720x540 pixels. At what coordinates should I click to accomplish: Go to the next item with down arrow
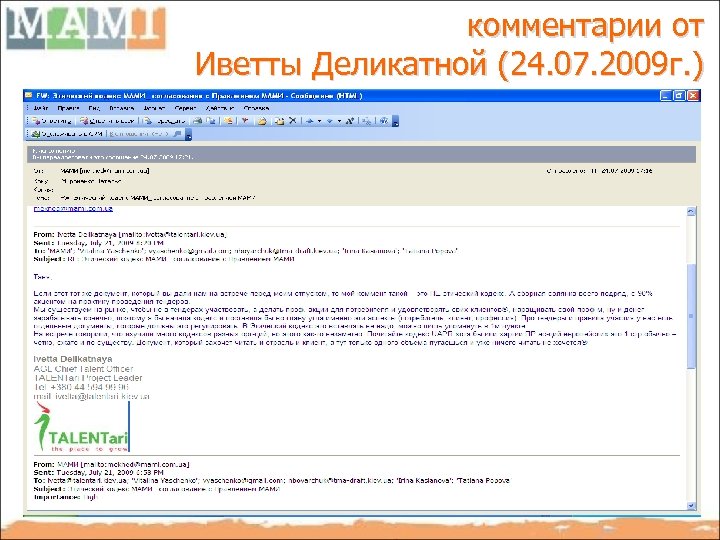point(330,121)
